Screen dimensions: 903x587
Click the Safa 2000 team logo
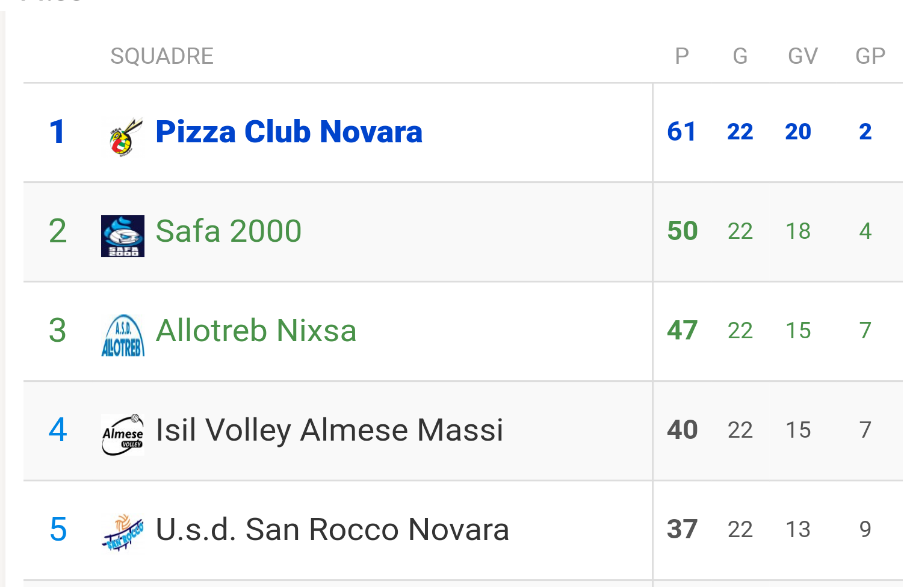[x=123, y=236]
